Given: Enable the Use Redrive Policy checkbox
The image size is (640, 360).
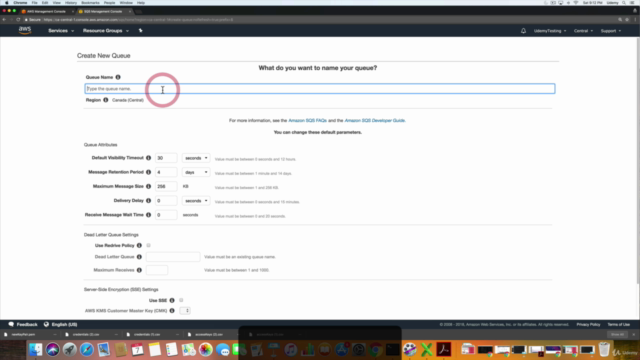Looking at the screenshot, I should (149, 245).
